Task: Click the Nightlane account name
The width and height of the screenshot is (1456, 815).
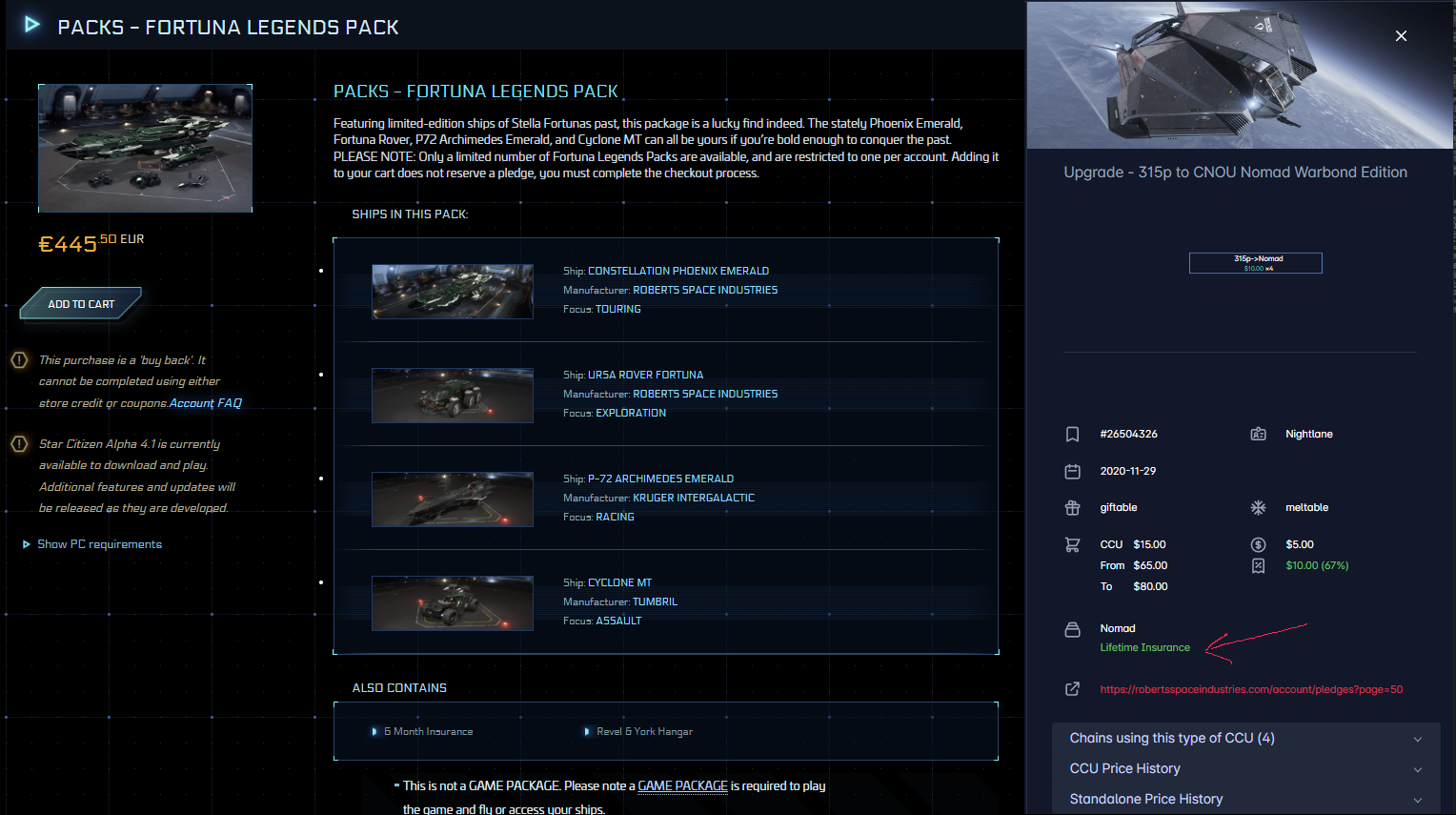Action: pyautogui.click(x=1308, y=434)
